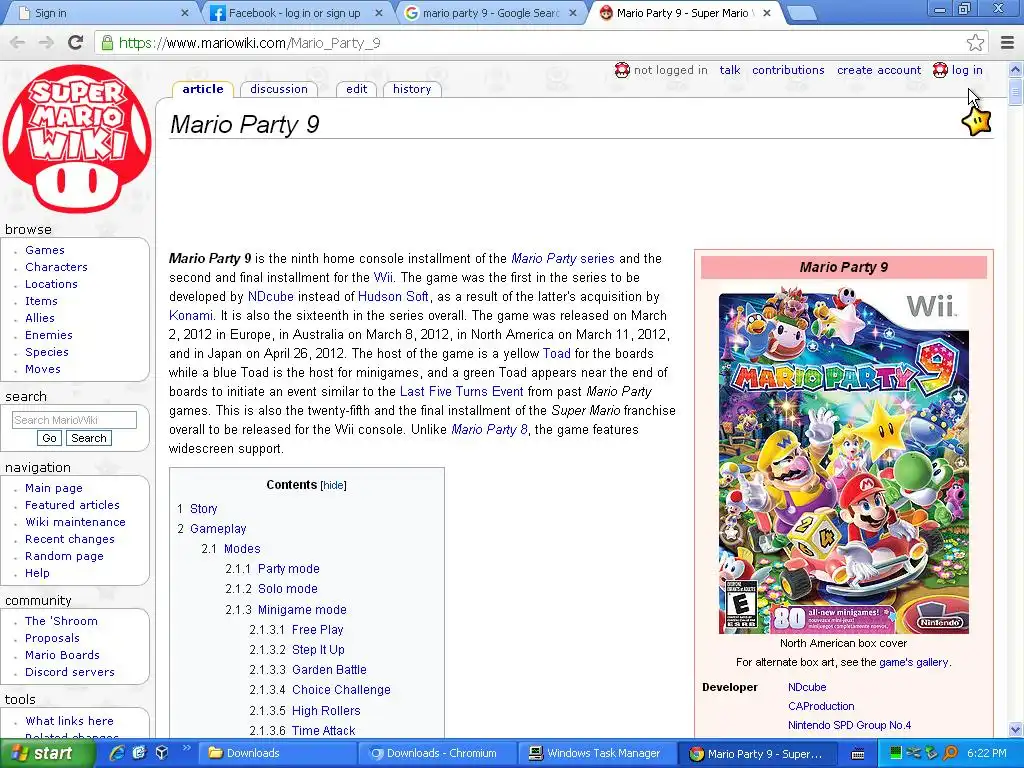Screen dimensions: 1024x768
Task: Open the Start menu
Action: [46, 753]
